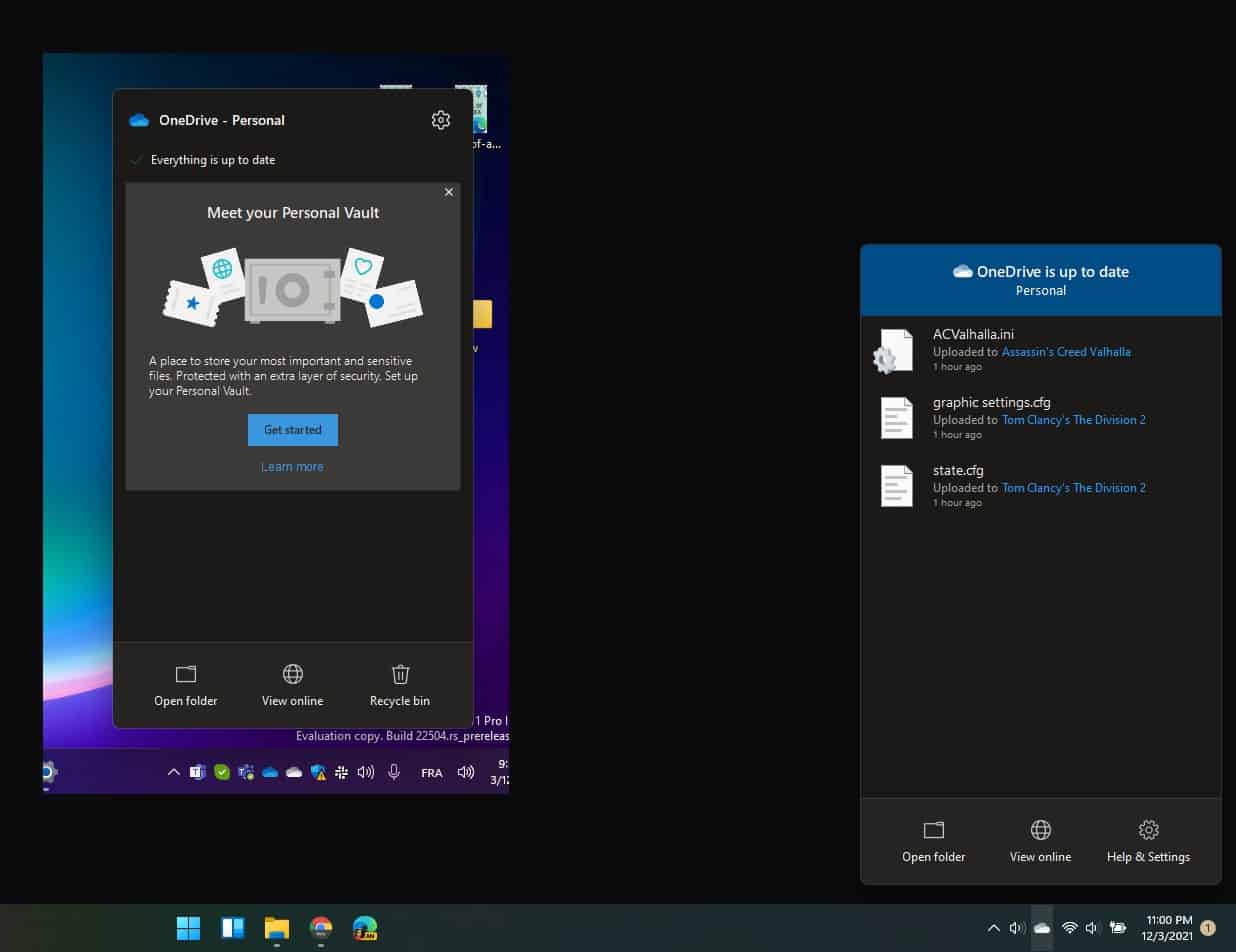Open Assassin's Creed Valhalla folder link
1236x952 pixels.
click(x=1066, y=352)
